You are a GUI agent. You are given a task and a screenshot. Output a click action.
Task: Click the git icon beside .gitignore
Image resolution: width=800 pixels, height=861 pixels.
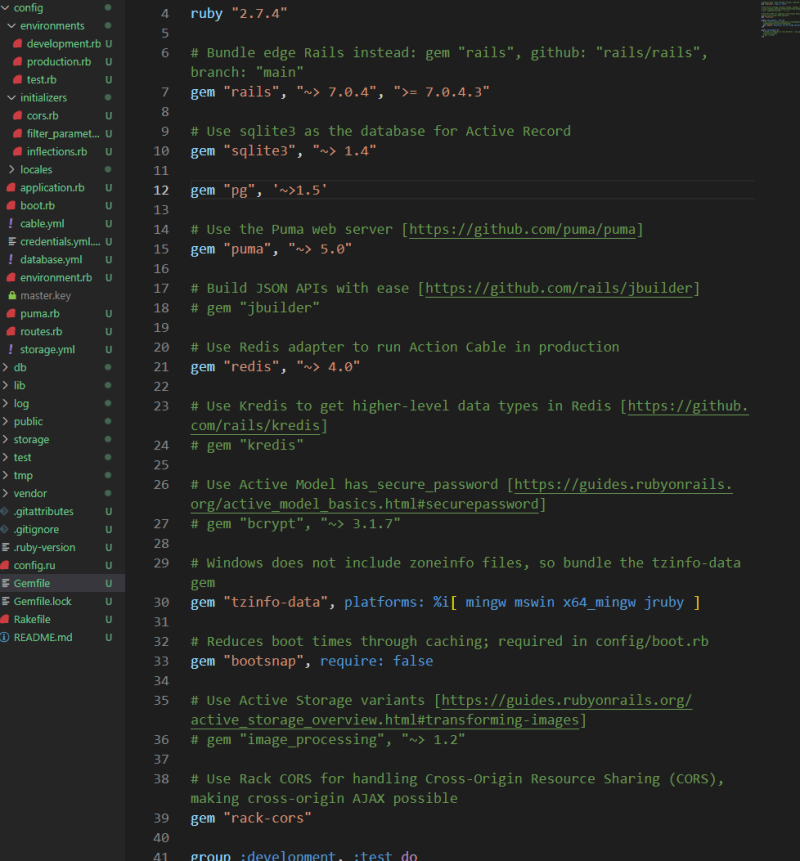[4, 529]
